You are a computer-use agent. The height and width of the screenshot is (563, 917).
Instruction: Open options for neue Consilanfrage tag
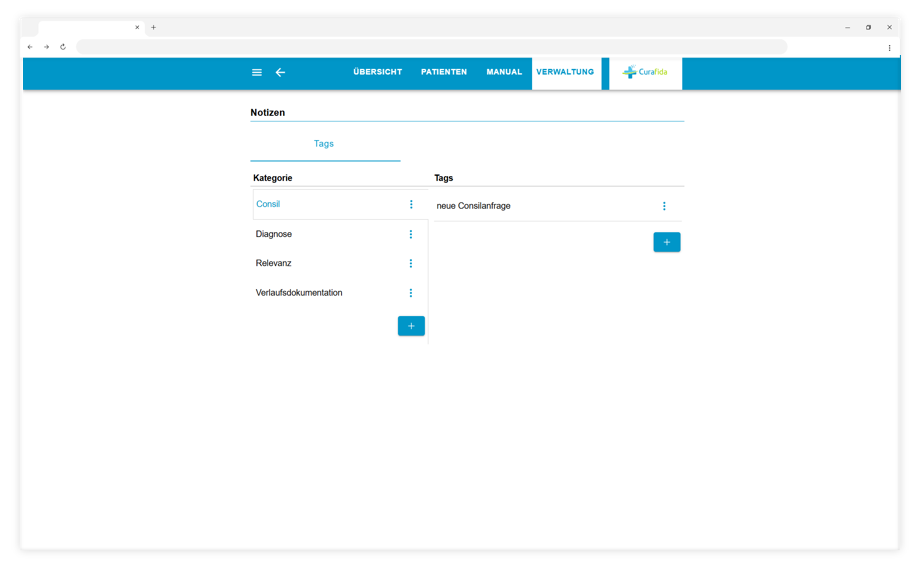coord(664,206)
